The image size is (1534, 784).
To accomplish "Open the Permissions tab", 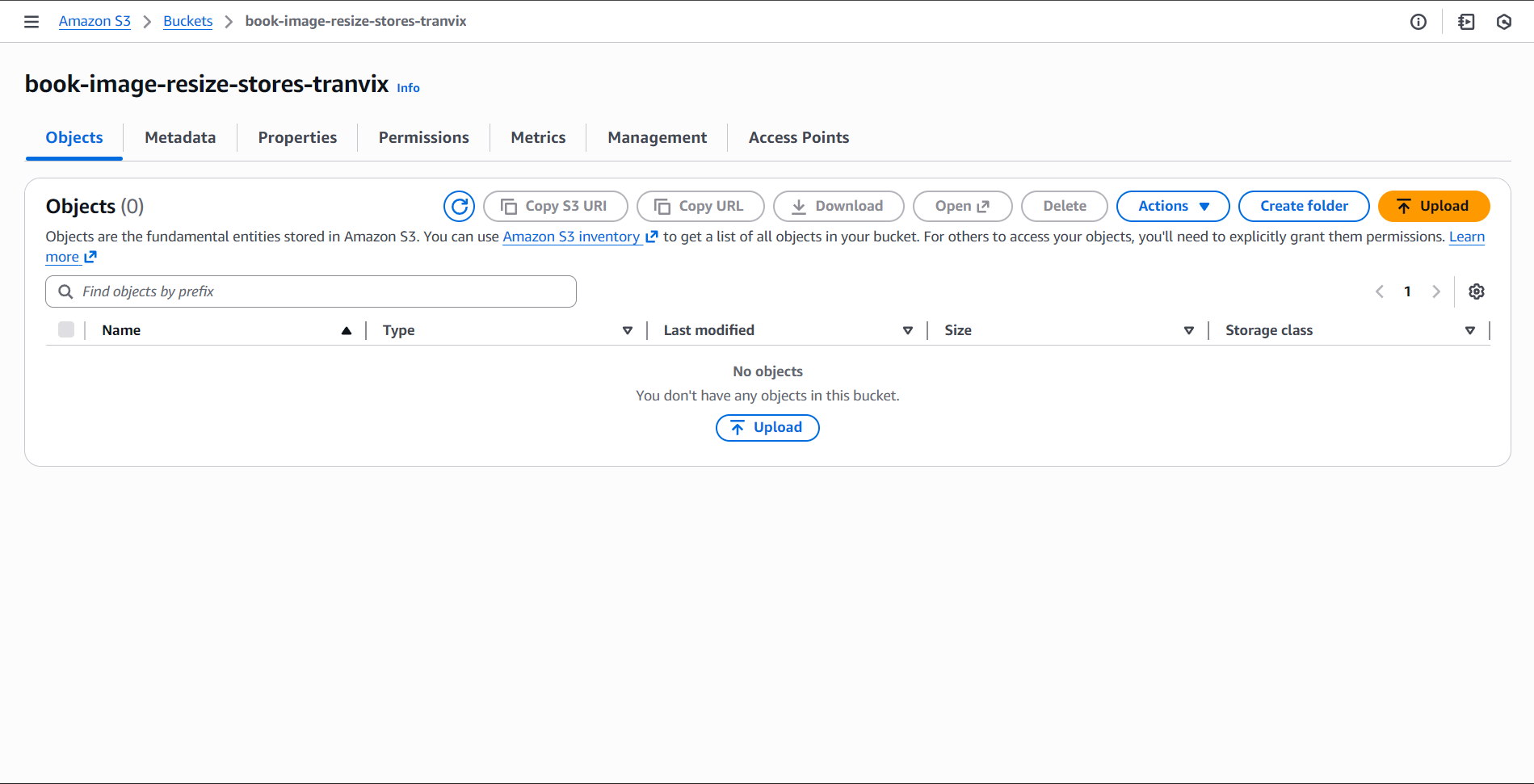I will [424, 137].
